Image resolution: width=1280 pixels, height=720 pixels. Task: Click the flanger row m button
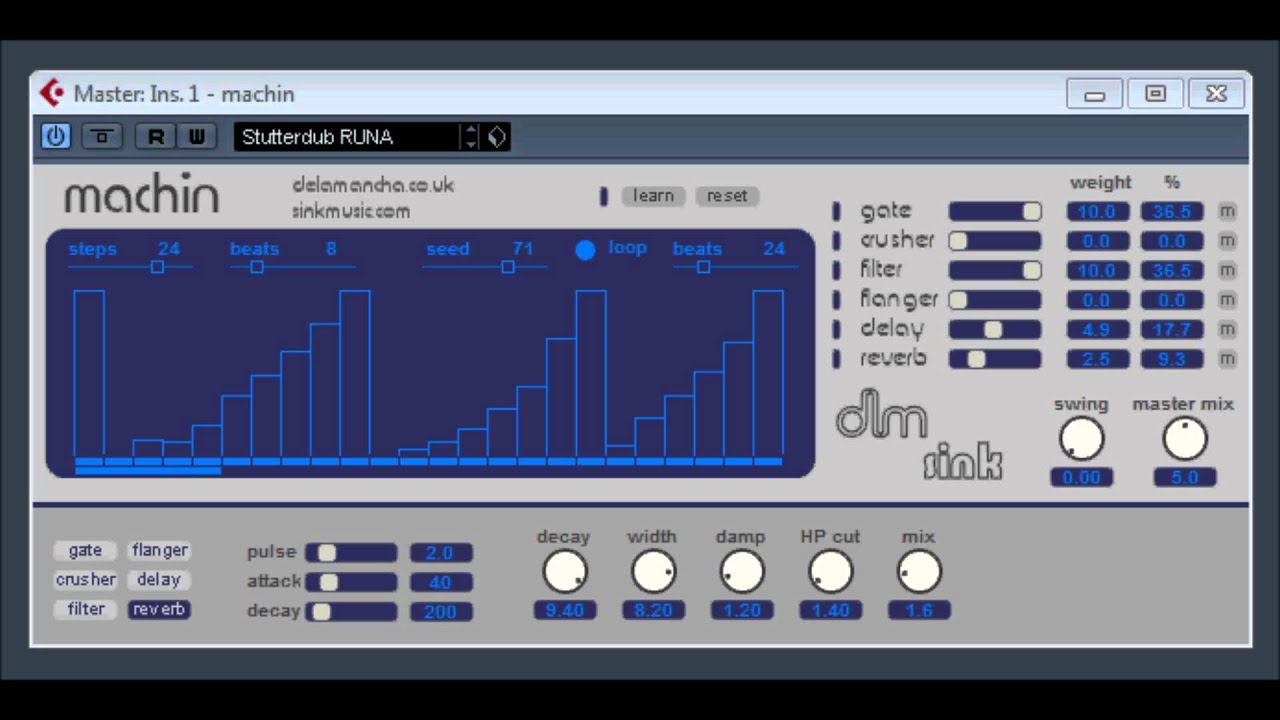click(x=1227, y=300)
